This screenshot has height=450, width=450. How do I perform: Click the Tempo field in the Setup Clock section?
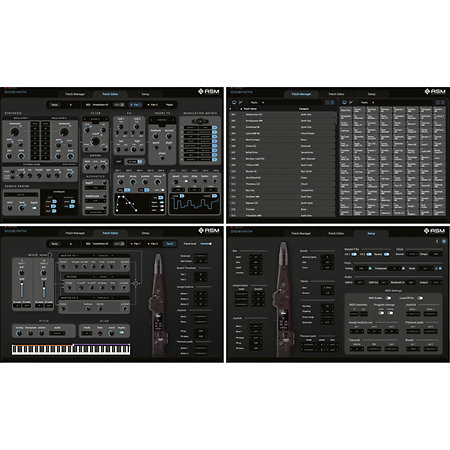(436, 254)
